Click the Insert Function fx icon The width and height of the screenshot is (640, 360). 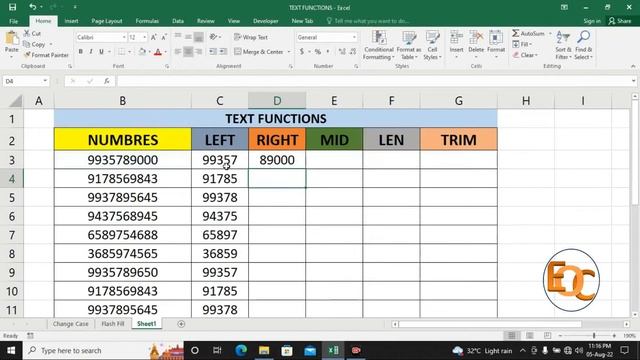(x=107, y=81)
